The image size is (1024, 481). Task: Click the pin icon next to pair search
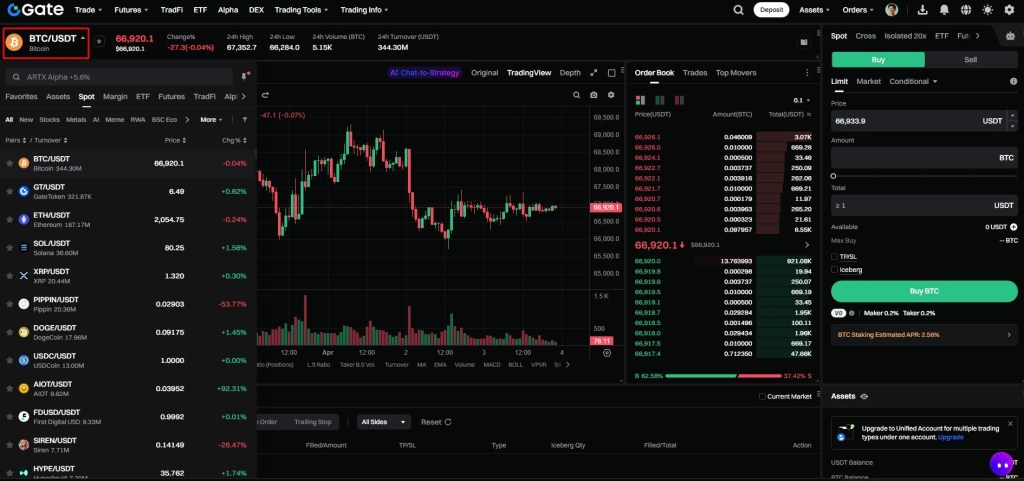click(245, 76)
